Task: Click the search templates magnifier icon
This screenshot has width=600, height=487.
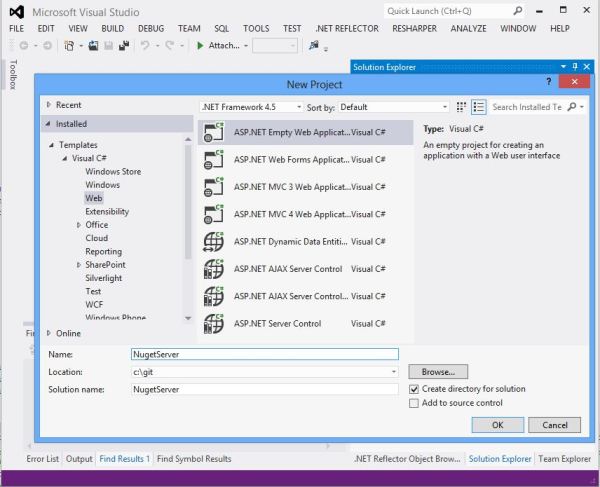Action: [x=572, y=107]
